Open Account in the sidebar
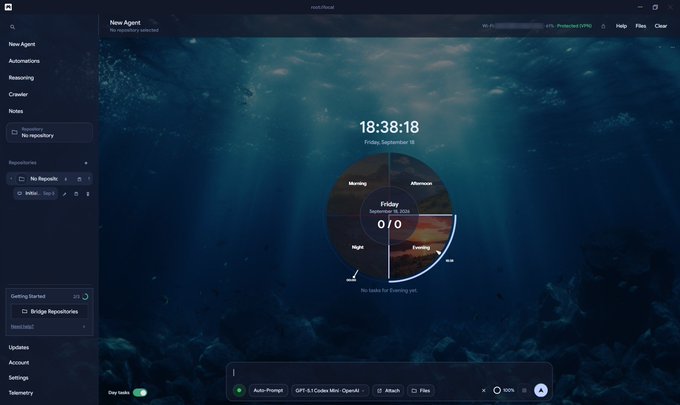680x405 pixels. tap(19, 363)
